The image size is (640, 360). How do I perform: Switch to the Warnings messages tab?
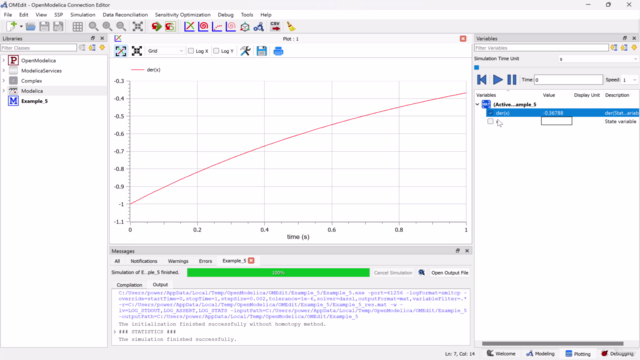pyautogui.click(x=178, y=261)
